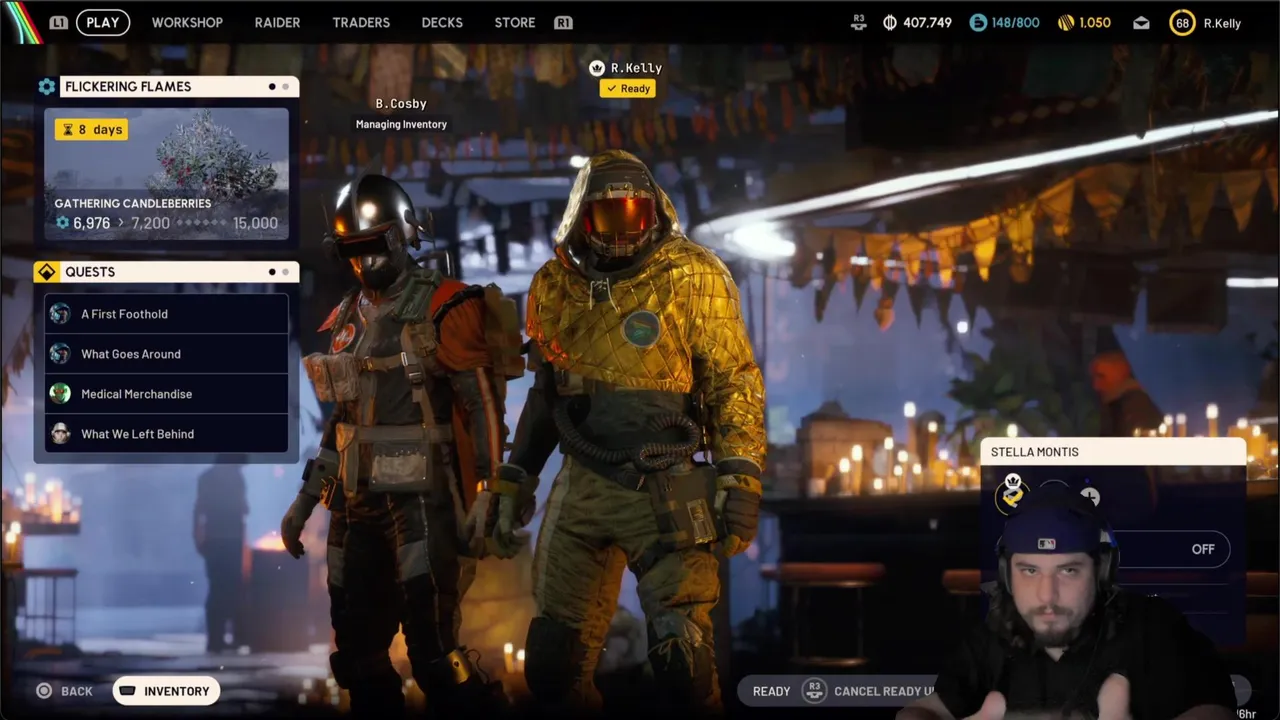1280x720 pixels.
Task: Select second page dot of Quests panel
Action: pyautogui.click(x=285, y=272)
